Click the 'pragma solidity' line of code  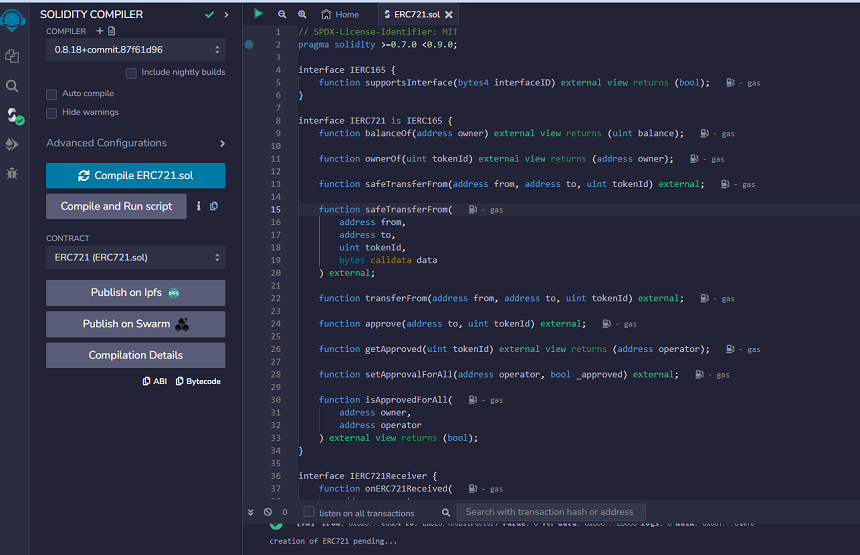pos(377,44)
